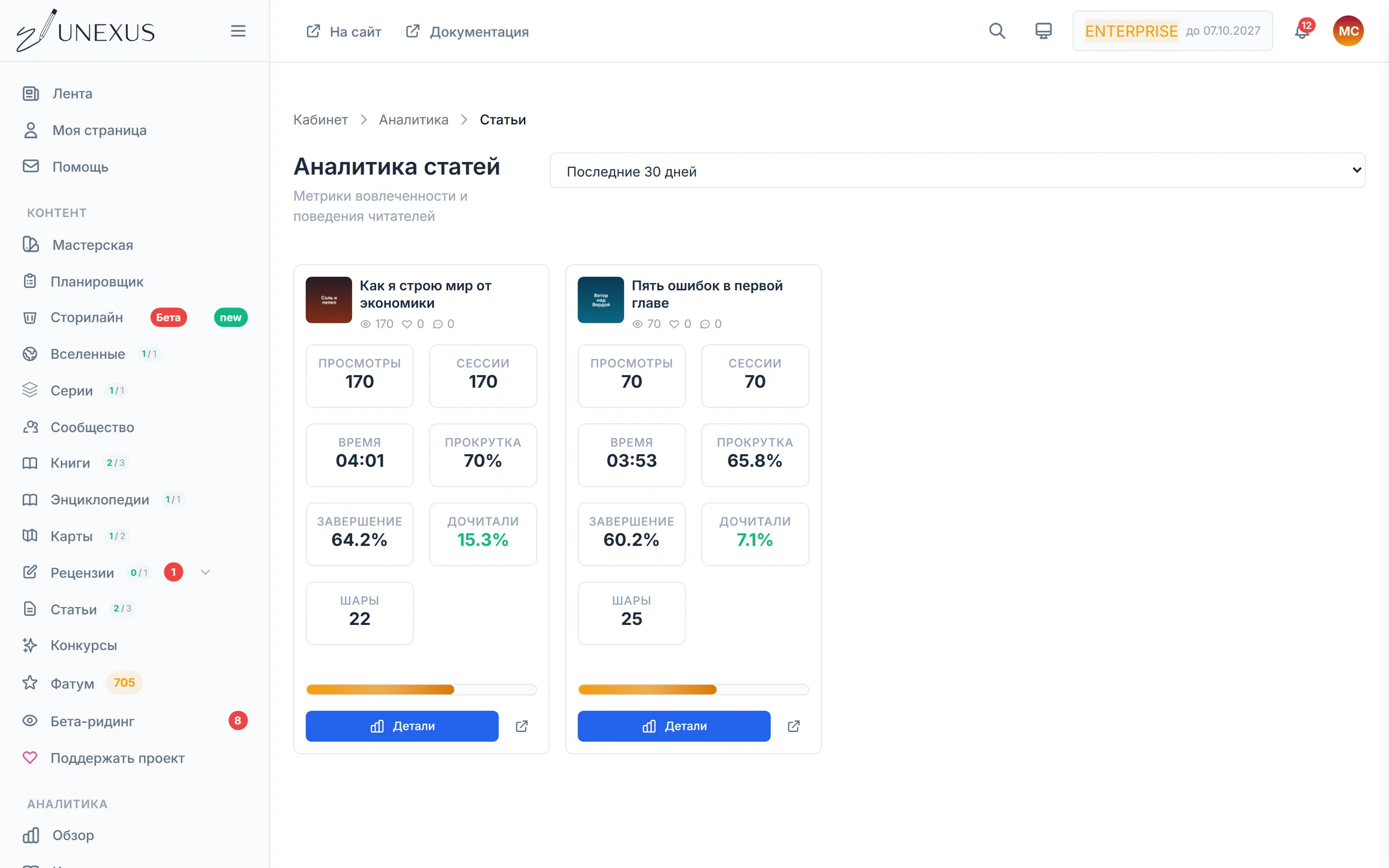Image resolution: width=1389 pixels, height=868 pixels.
Task: Click the Рецензии edit icon
Action: coord(30,572)
